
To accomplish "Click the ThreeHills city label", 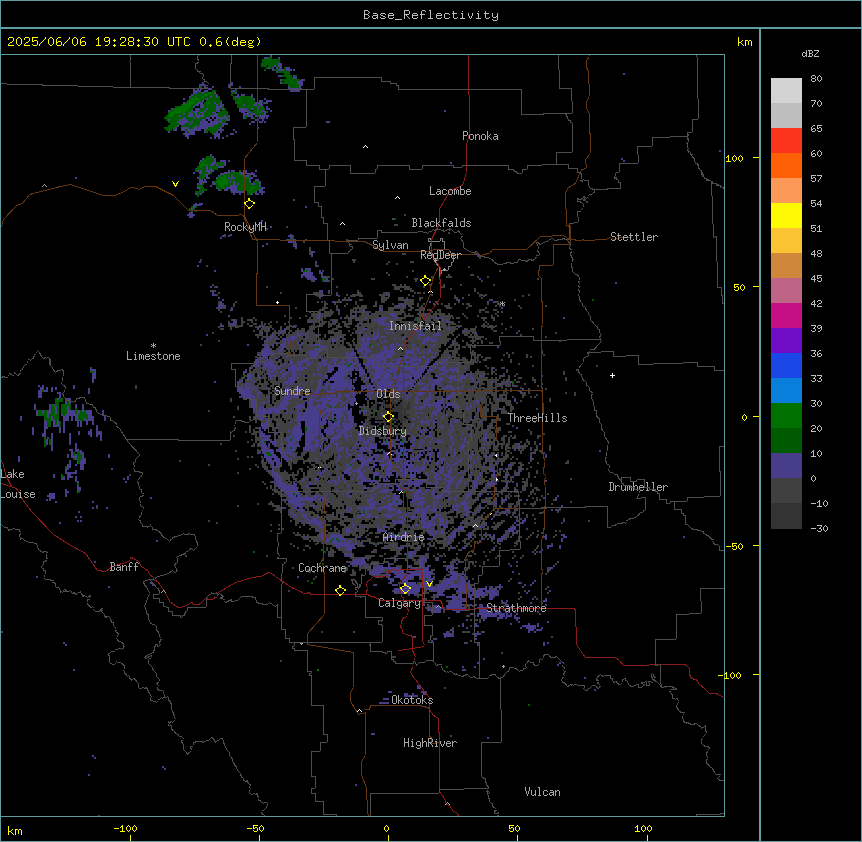I will point(537,418).
